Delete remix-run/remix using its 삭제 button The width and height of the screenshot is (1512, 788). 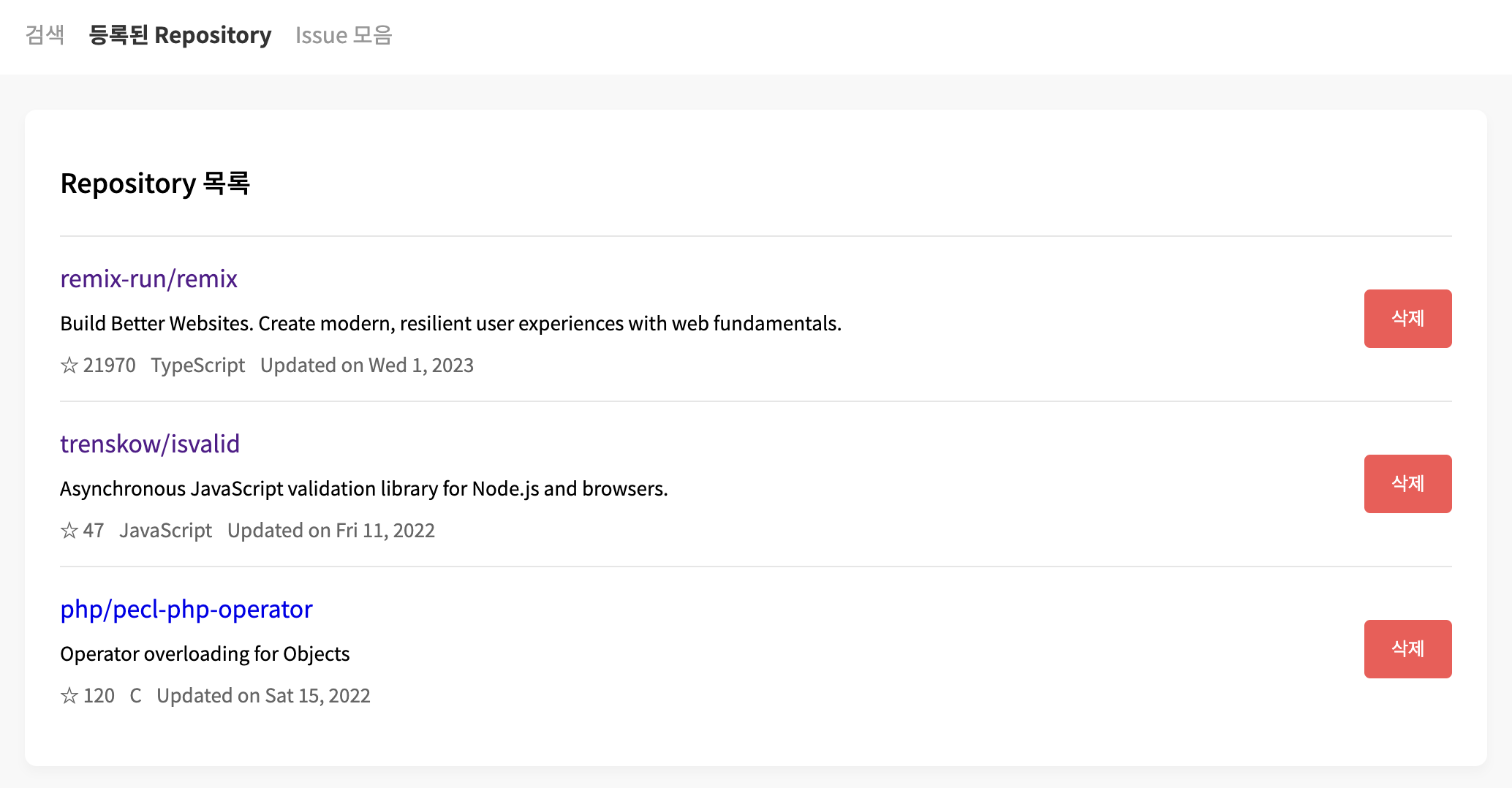(1407, 319)
